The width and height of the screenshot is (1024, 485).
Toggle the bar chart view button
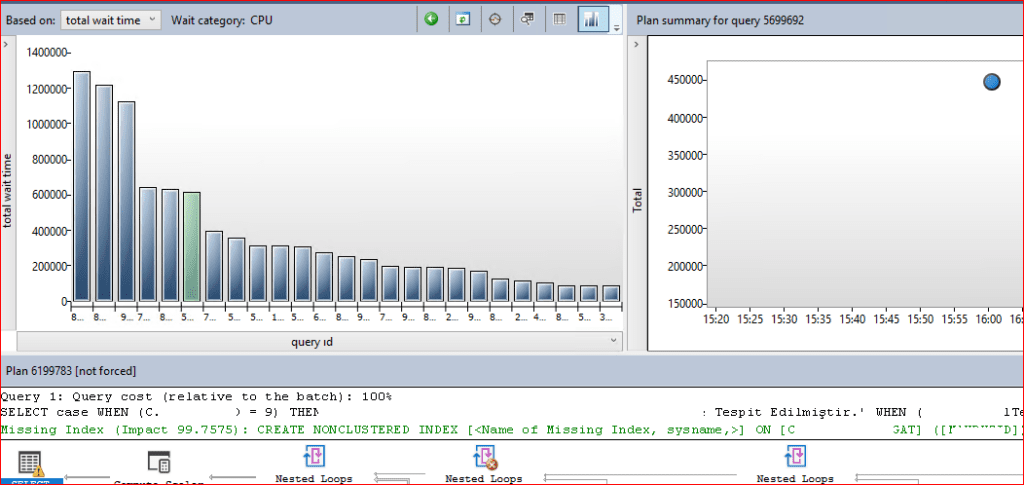point(592,19)
